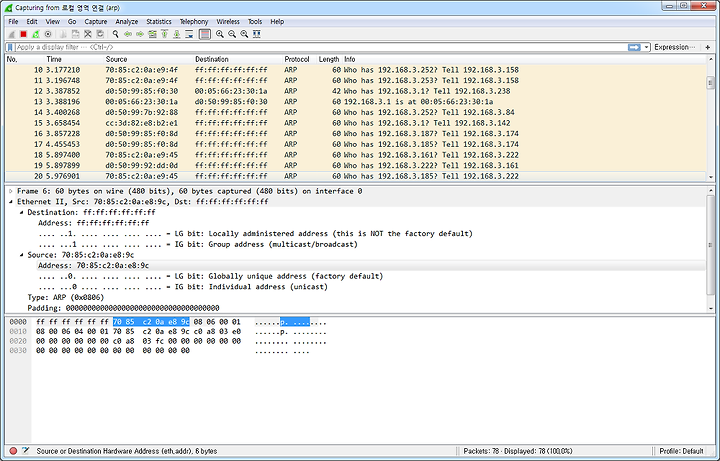Screen dimensions: 720x461
Task: Toggle packet list colorize rules button
Action: [205, 34]
